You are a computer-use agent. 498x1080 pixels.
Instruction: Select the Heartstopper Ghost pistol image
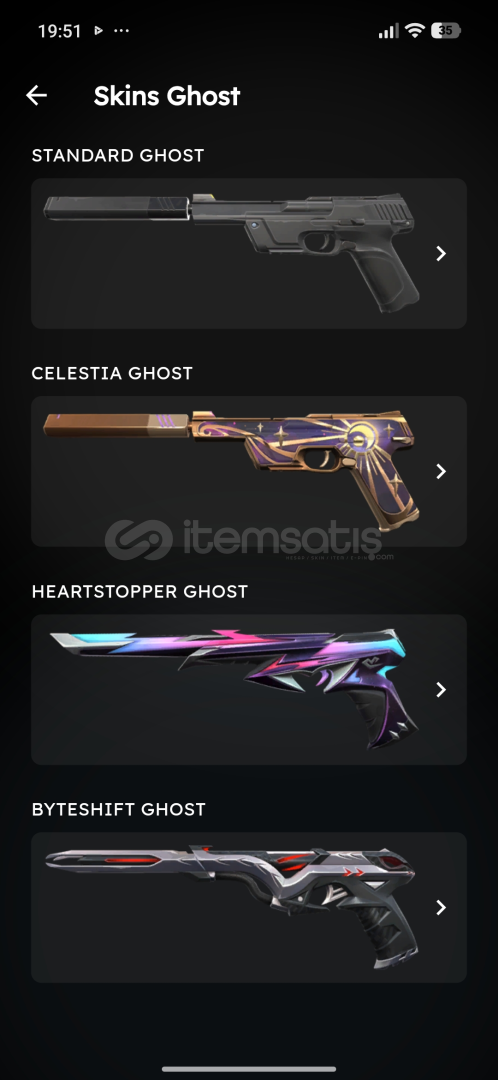tap(234, 689)
